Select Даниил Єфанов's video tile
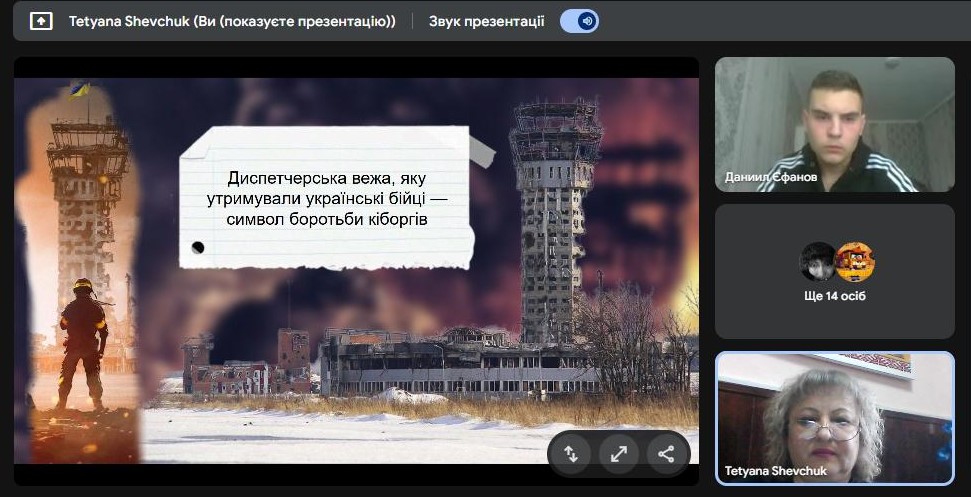 pos(834,124)
